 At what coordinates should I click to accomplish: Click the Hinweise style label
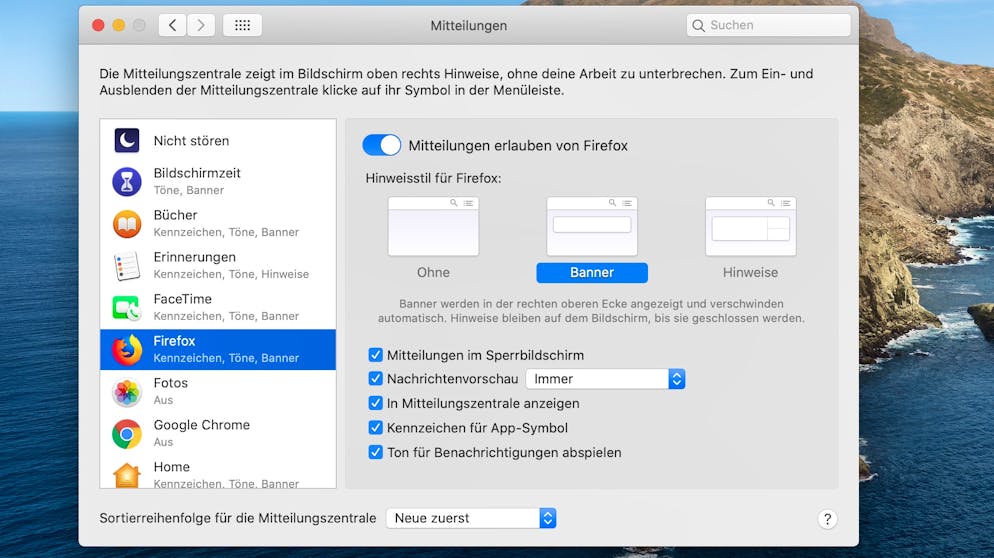coord(751,273)
